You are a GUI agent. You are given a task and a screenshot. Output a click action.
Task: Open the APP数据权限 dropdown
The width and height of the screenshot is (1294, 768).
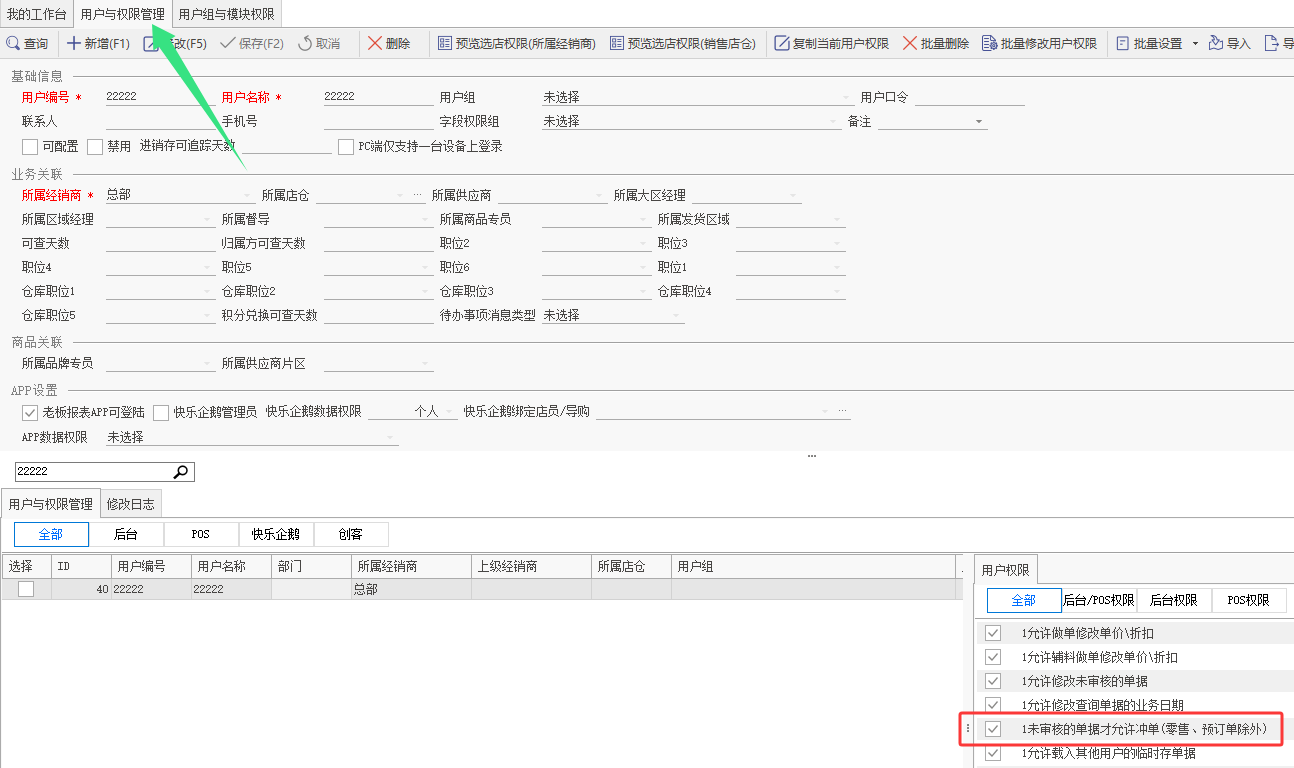[x=252, y=438]
